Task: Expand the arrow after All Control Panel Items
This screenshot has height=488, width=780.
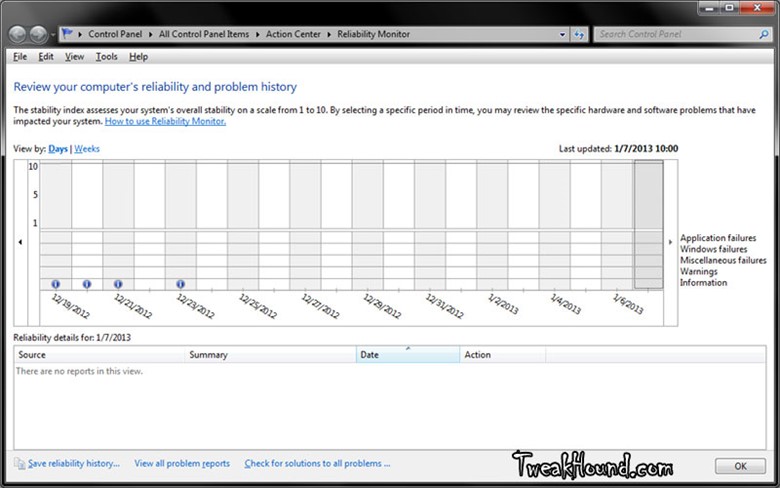Action: coord(258,34)
